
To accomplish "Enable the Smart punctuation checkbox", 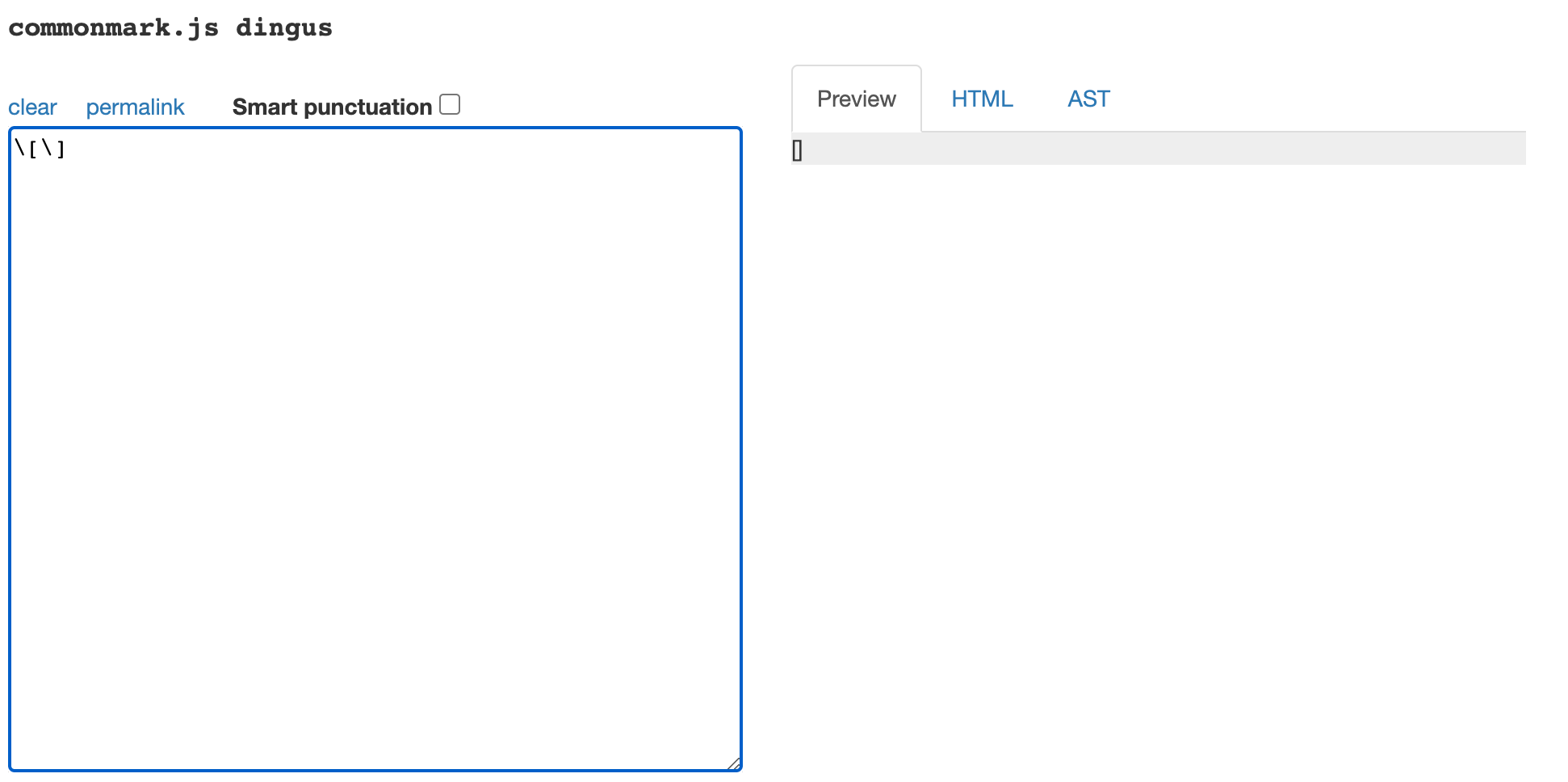I will point(450,105).
